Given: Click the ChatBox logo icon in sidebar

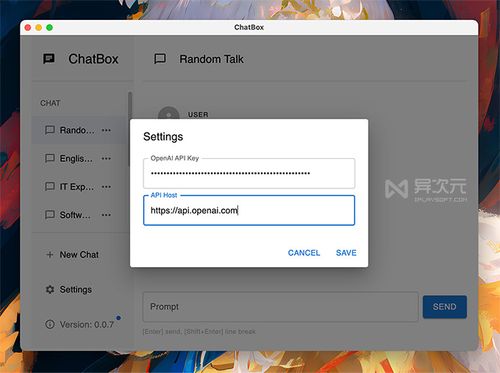Looking at the screenshot, I should [x=49, y=59].
